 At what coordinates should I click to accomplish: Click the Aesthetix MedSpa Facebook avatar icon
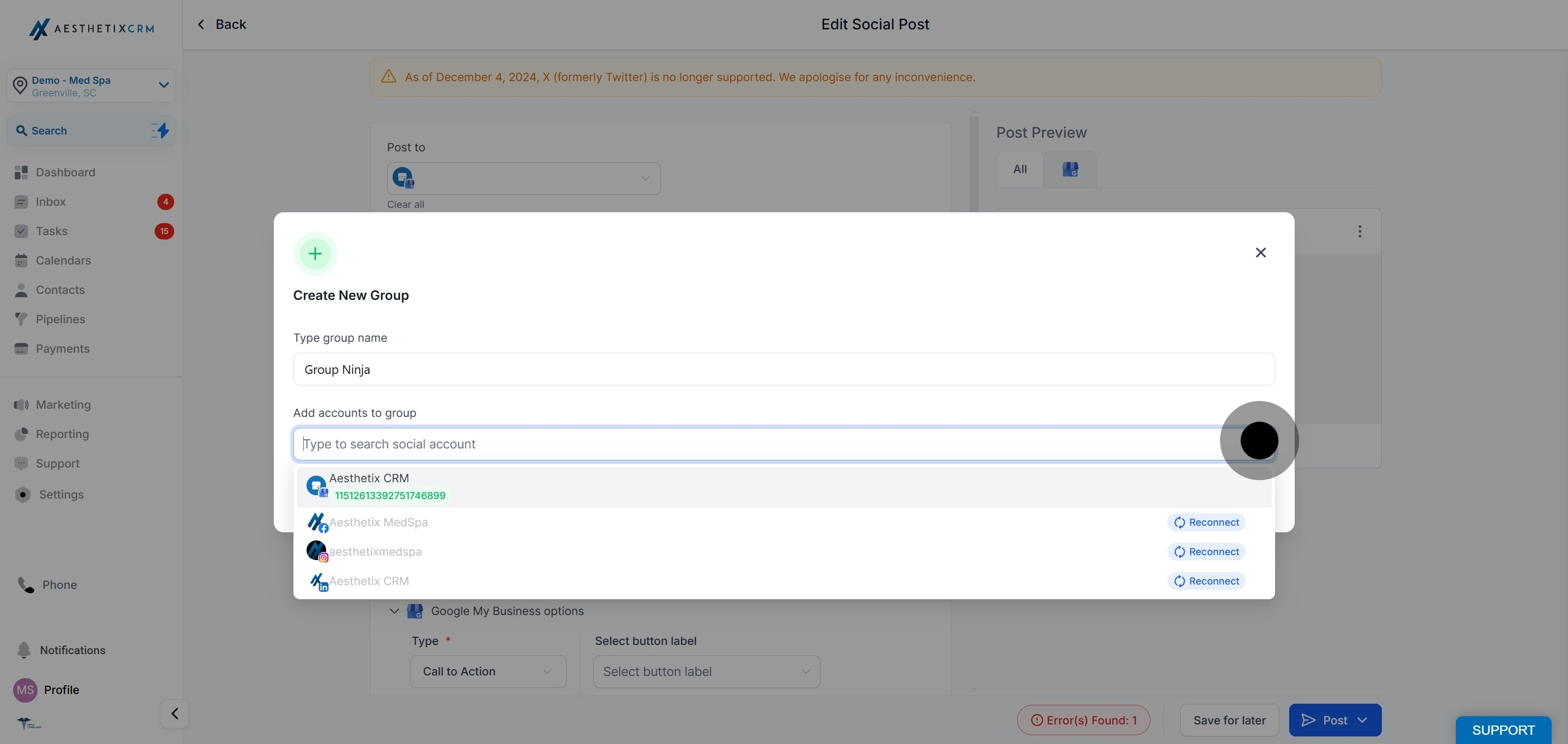(x=317, y=522)
